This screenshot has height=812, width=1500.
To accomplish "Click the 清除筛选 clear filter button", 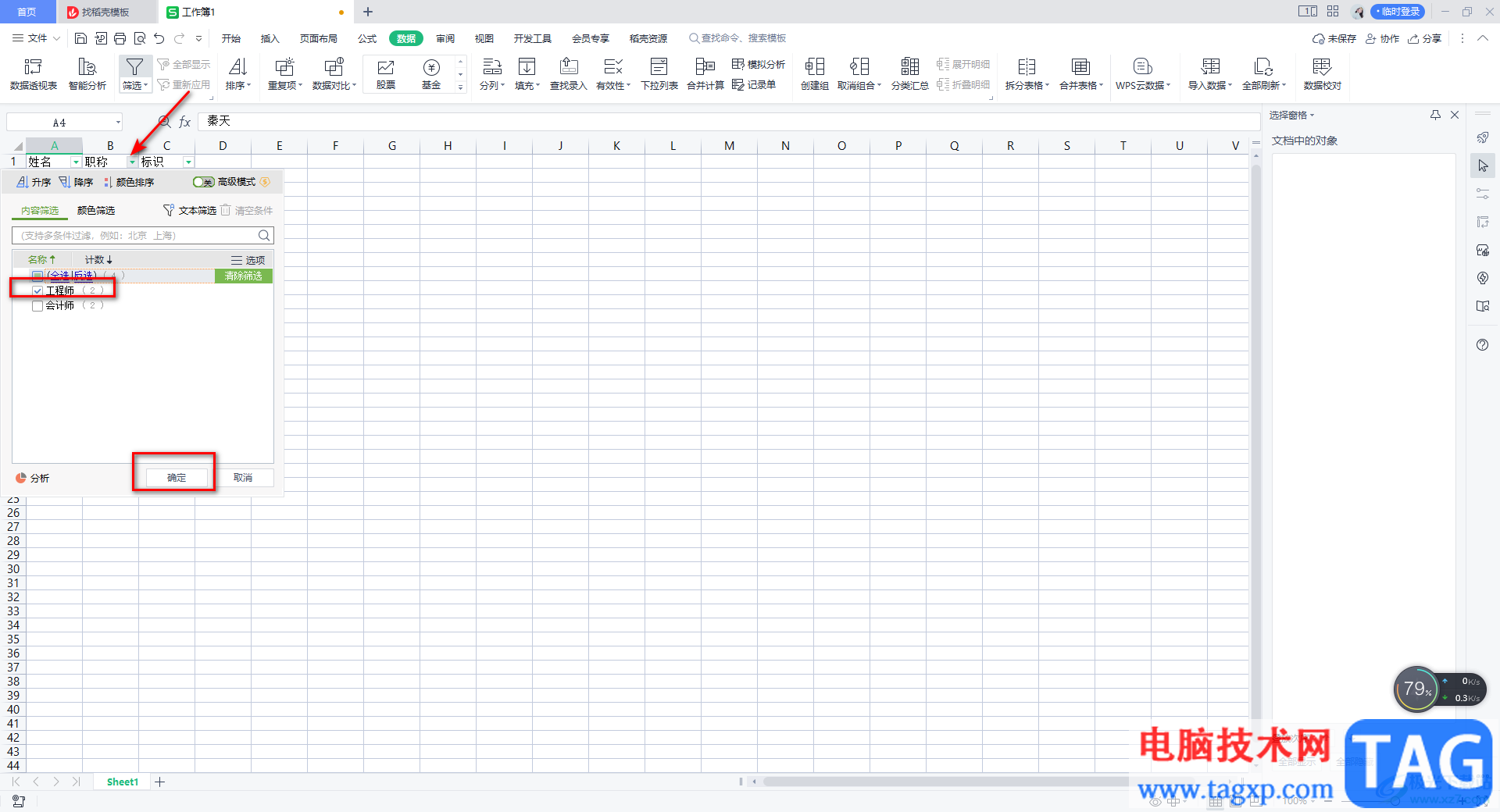I will [244, 276].
